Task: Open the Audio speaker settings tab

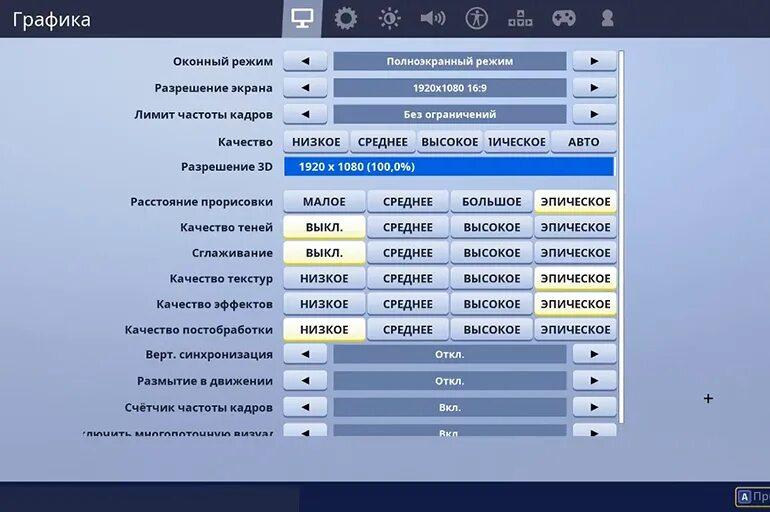Action: pos(433,19)
